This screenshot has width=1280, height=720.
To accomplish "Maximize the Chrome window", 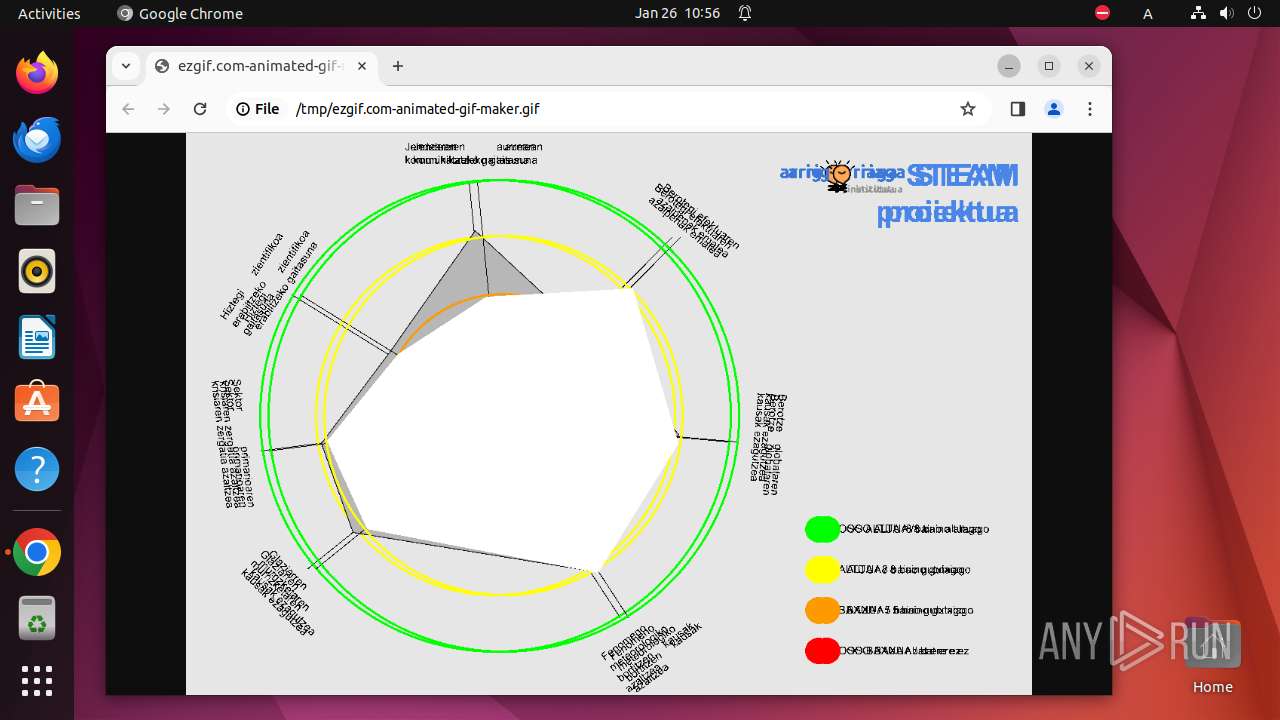I will point(1049,66).
